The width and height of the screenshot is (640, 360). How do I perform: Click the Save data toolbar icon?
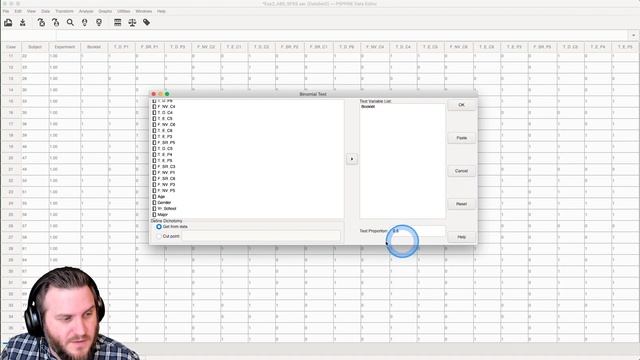tap(23, 22)
